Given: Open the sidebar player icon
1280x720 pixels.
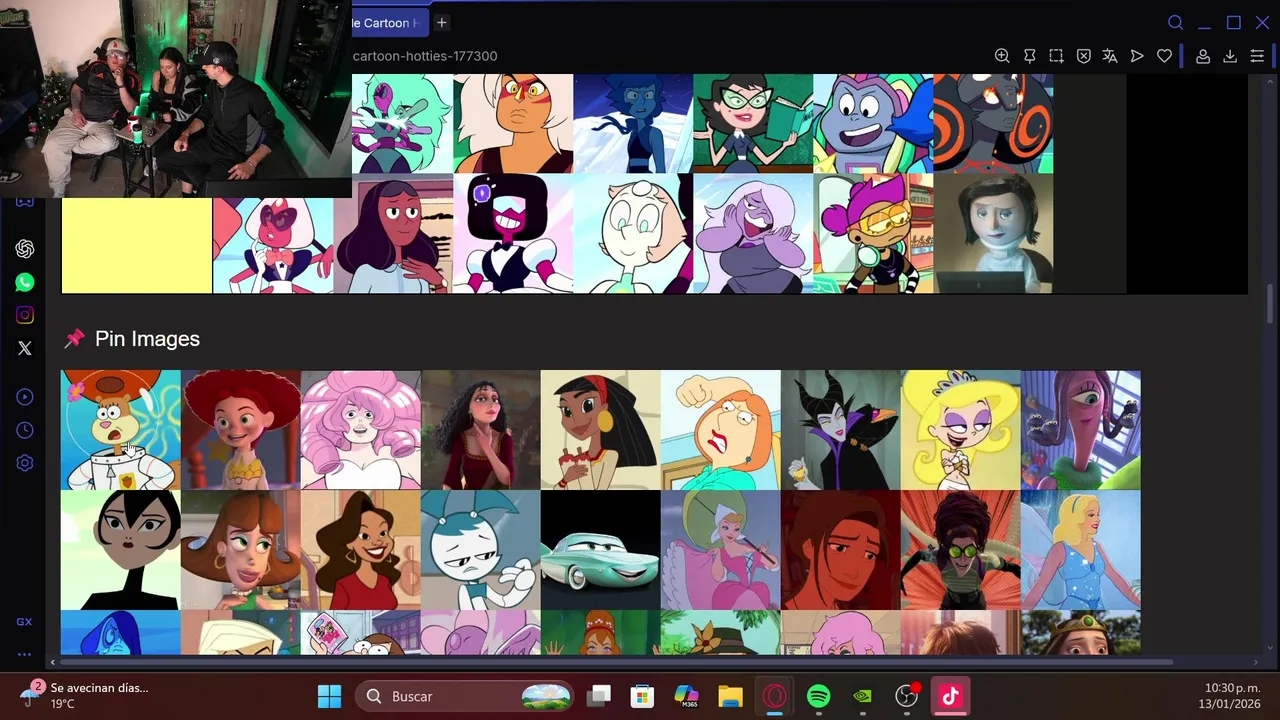Looking at the screenshot, I should point(25,397).
